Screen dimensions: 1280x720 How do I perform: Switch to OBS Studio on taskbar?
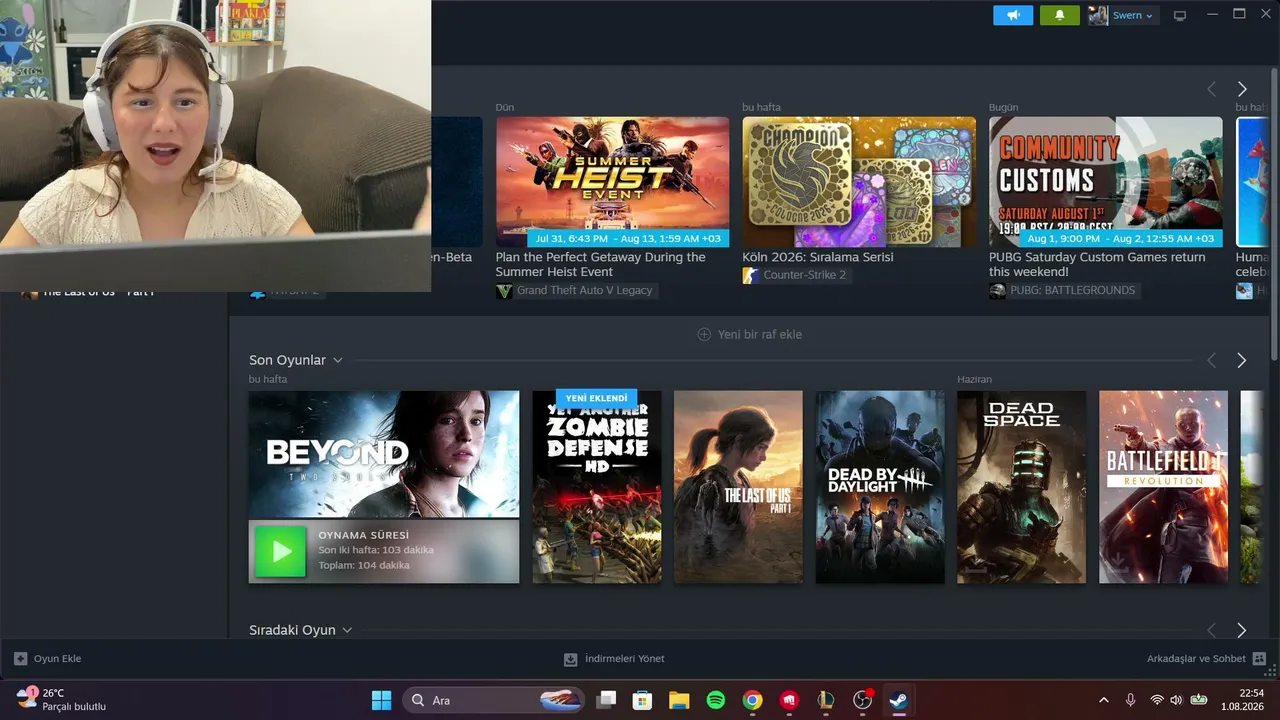pyautogui.click(x=863, y=700)
